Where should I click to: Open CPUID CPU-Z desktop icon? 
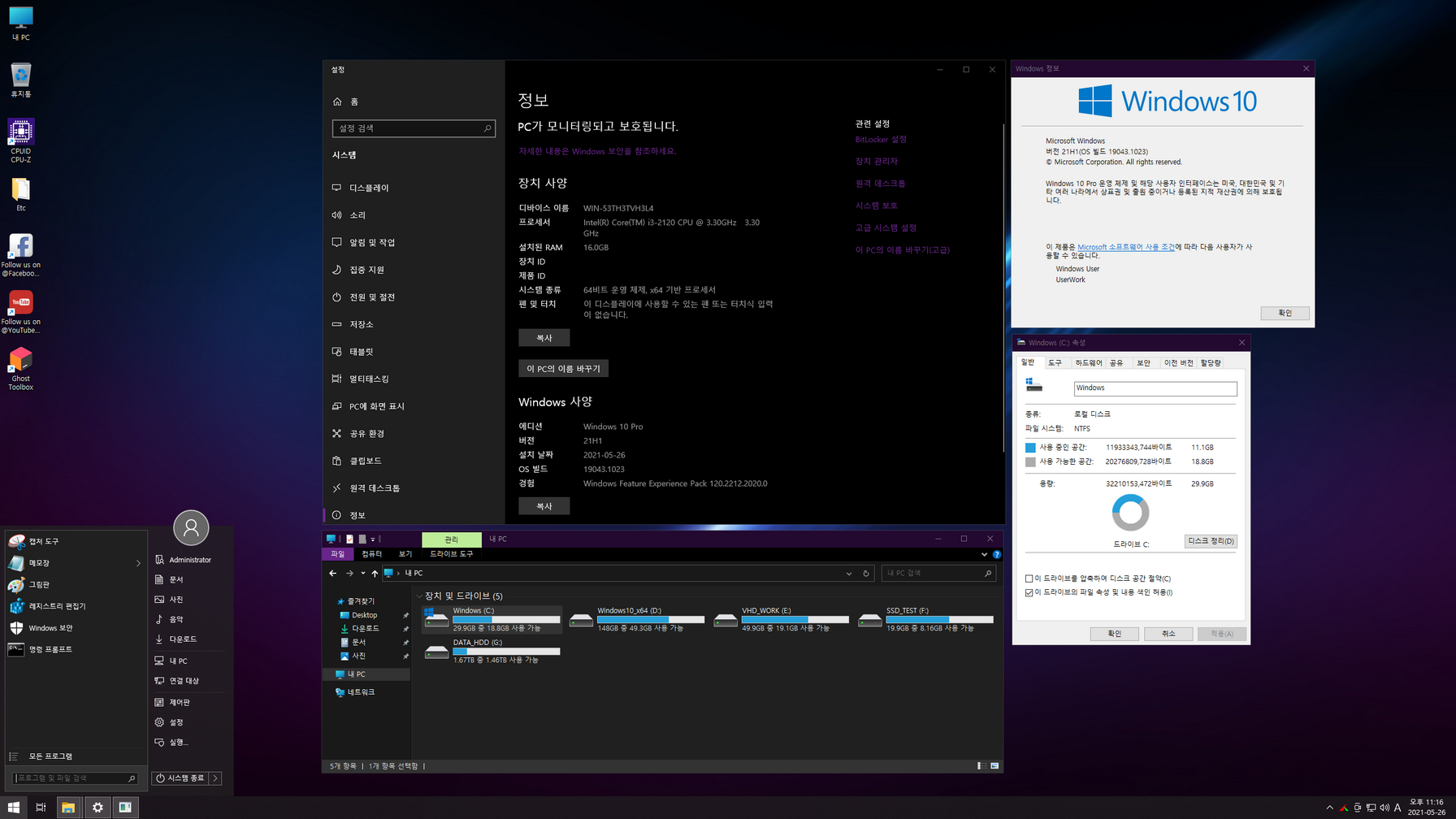(x=20, y=140)
